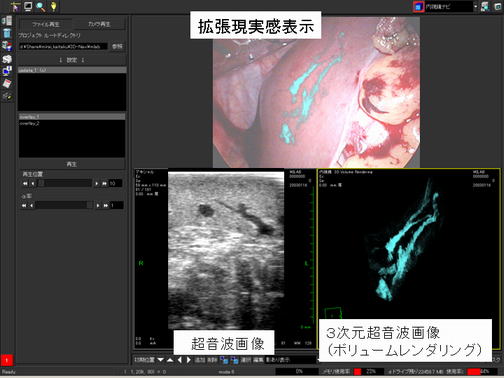Open the trash bin icon in left sidebar

7,33
